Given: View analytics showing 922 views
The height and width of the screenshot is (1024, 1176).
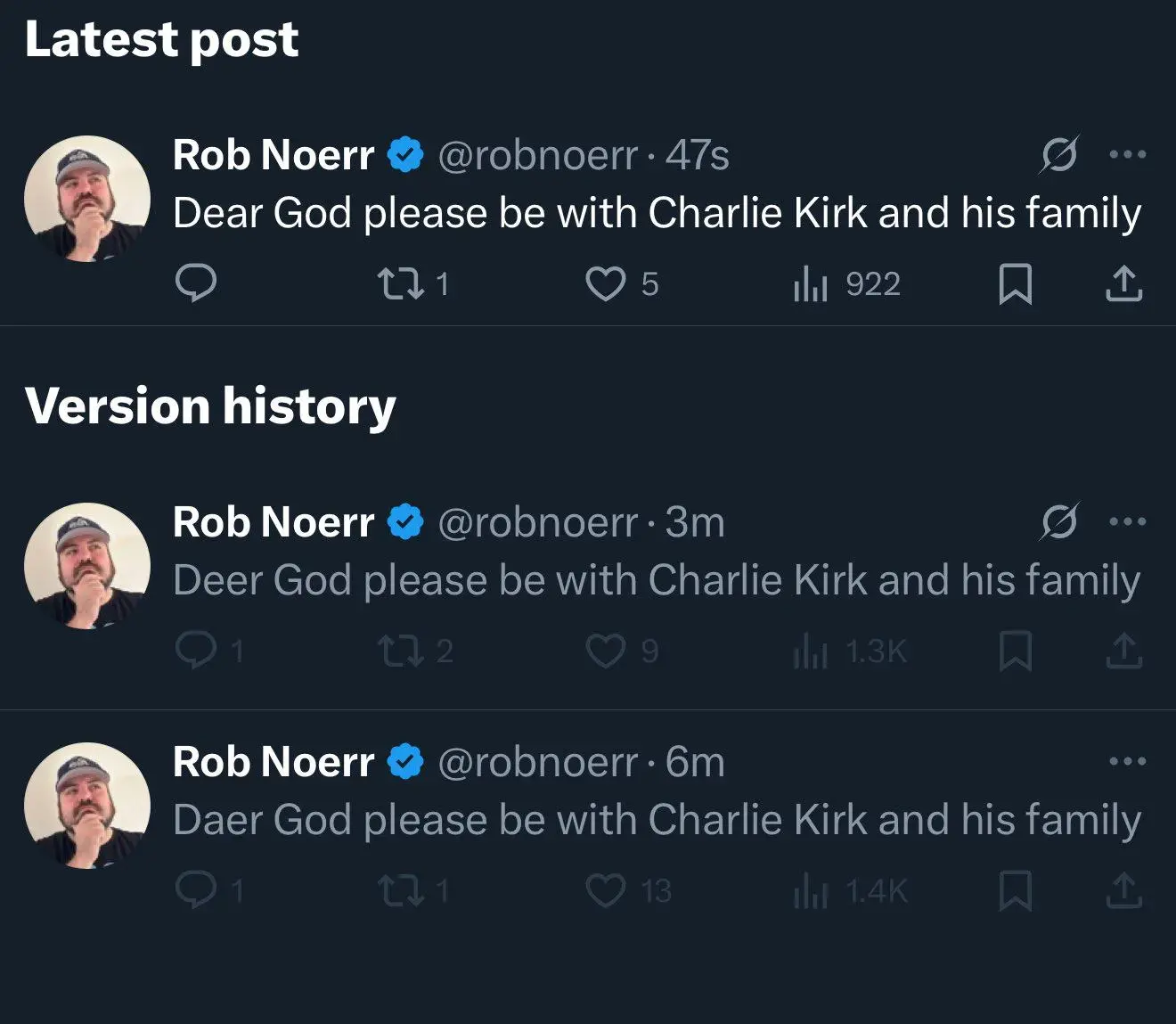Looking at the screenshot, I should tap(811, 284).
